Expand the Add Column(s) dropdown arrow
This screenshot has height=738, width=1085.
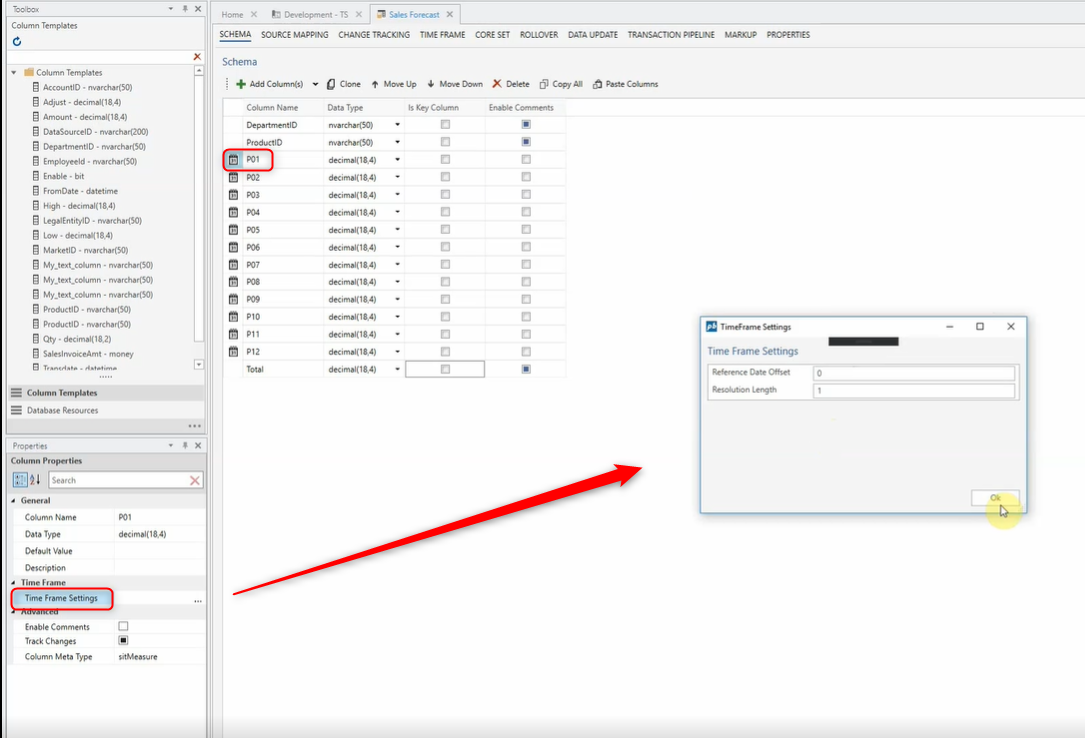(315, 84)
